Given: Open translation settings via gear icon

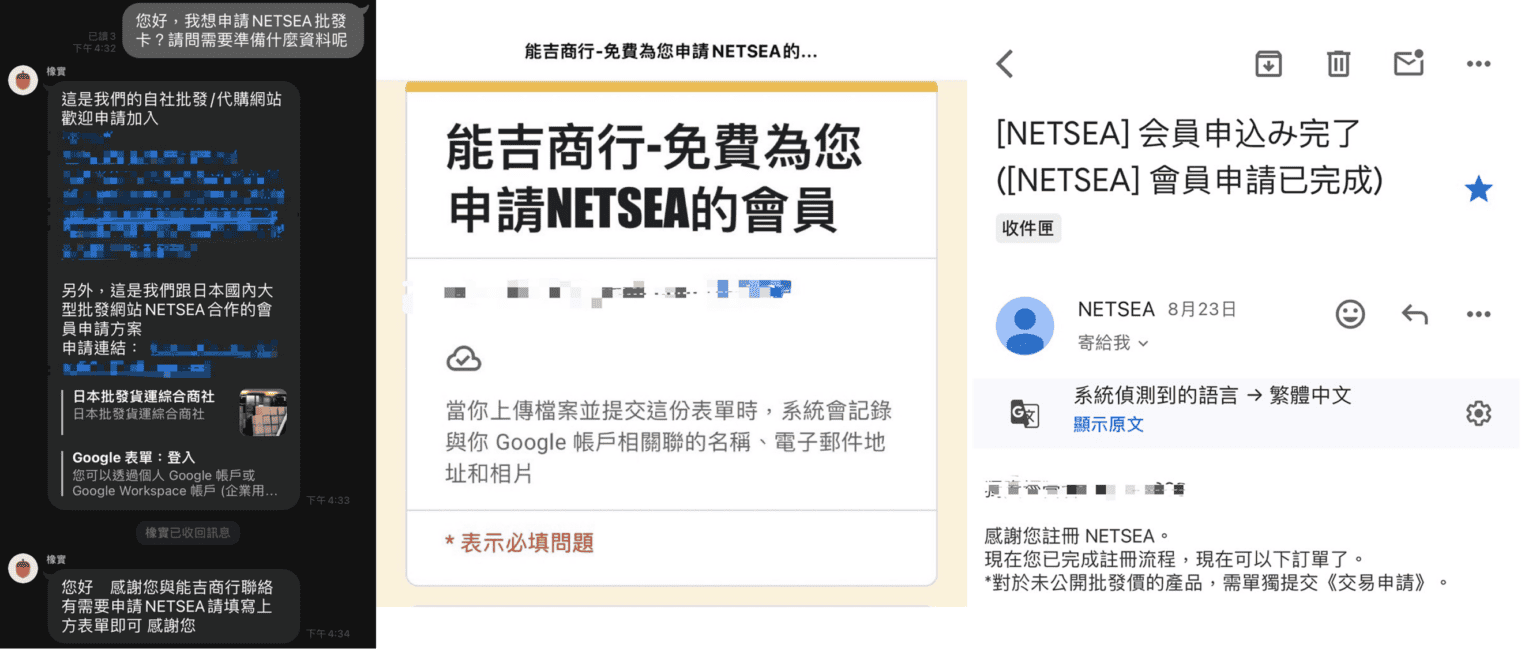Looking at the screenshot, I should point(1478,413).
